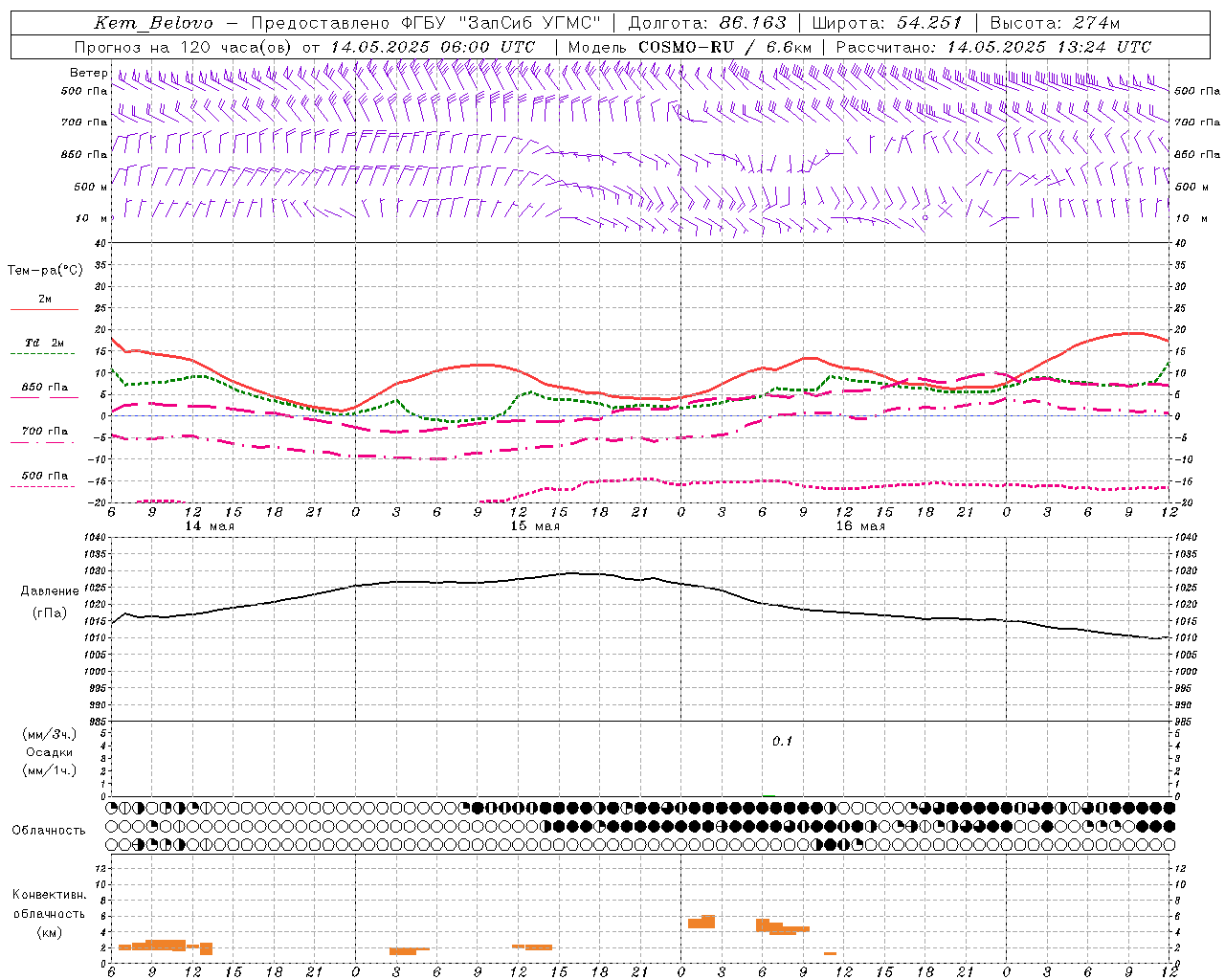Select the forecast length text Прогноз на 120 часа(ов)
The image size is (1225, 980).
[x=184, y=47]
